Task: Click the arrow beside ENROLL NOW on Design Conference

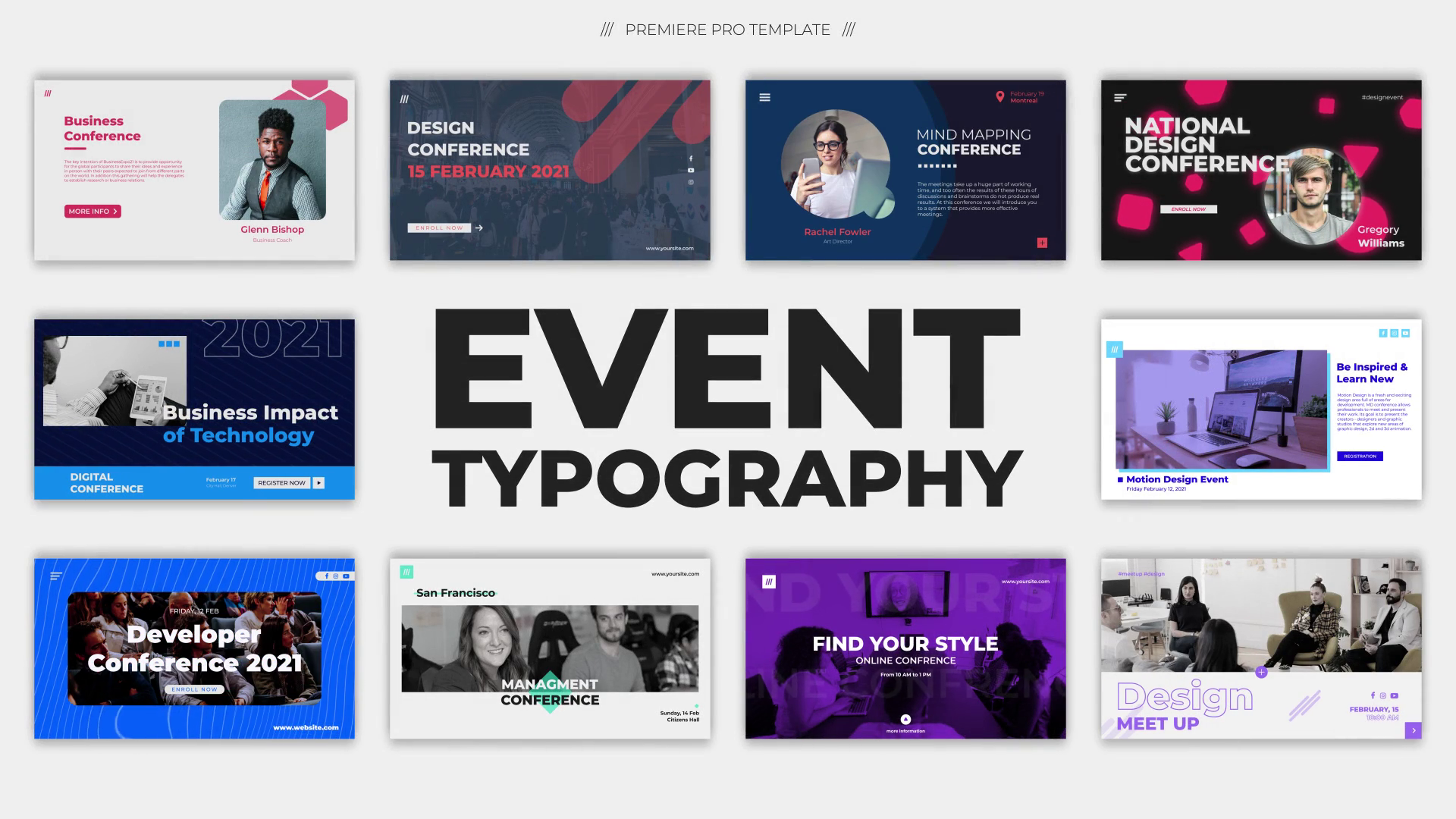Action: (x=479, y=228)
